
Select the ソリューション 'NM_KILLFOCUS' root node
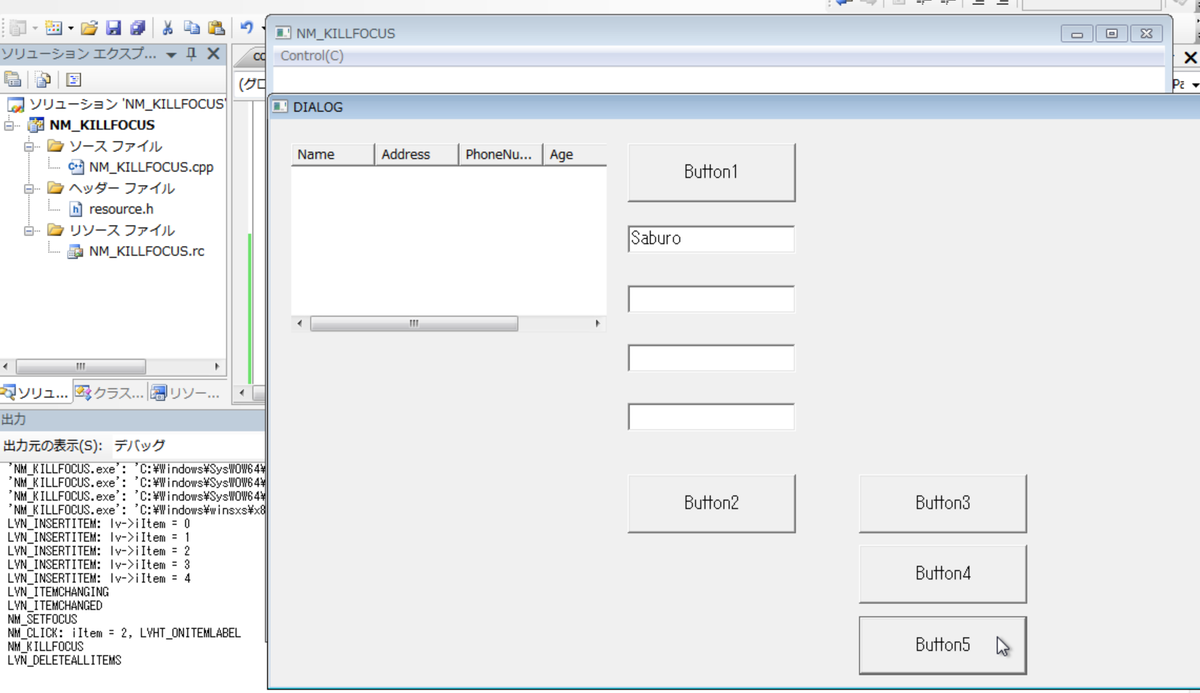coord(127,104)
